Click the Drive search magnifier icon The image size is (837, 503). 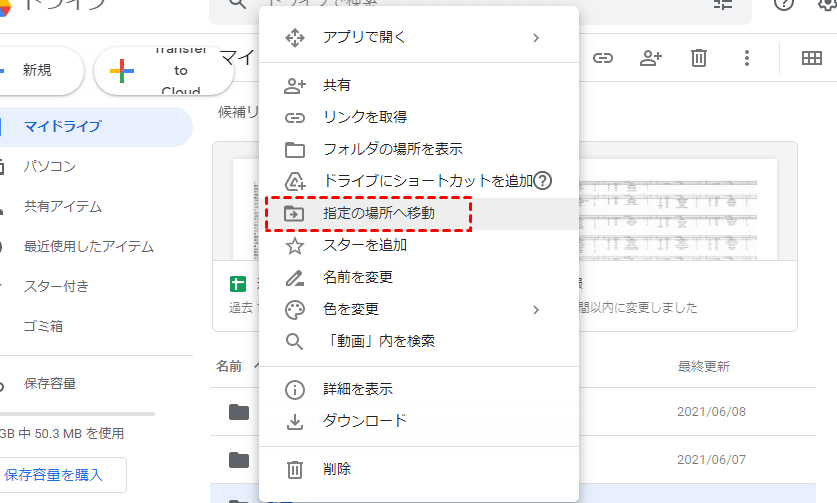click(238, 4)
